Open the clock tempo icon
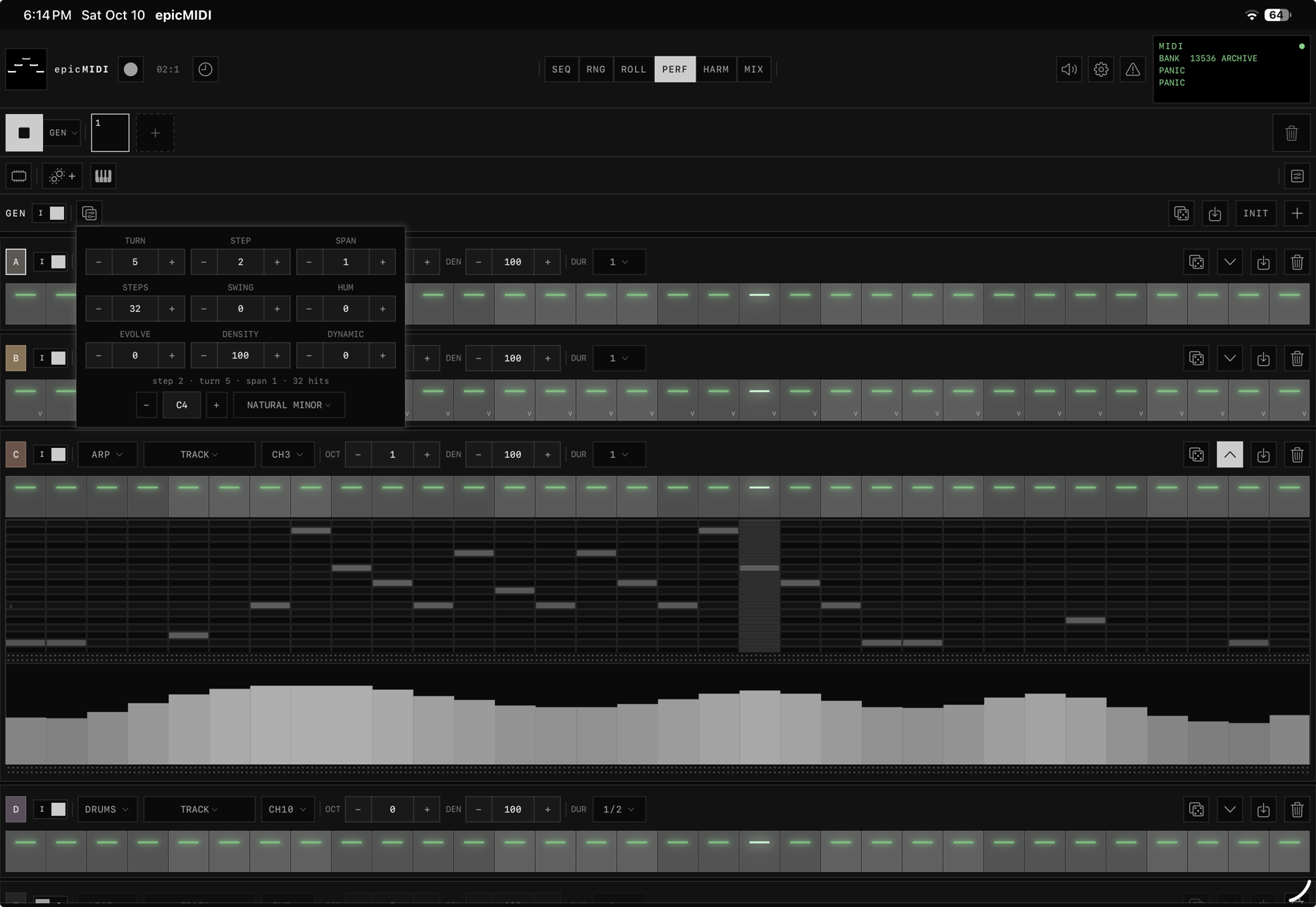 click(205, 69)
